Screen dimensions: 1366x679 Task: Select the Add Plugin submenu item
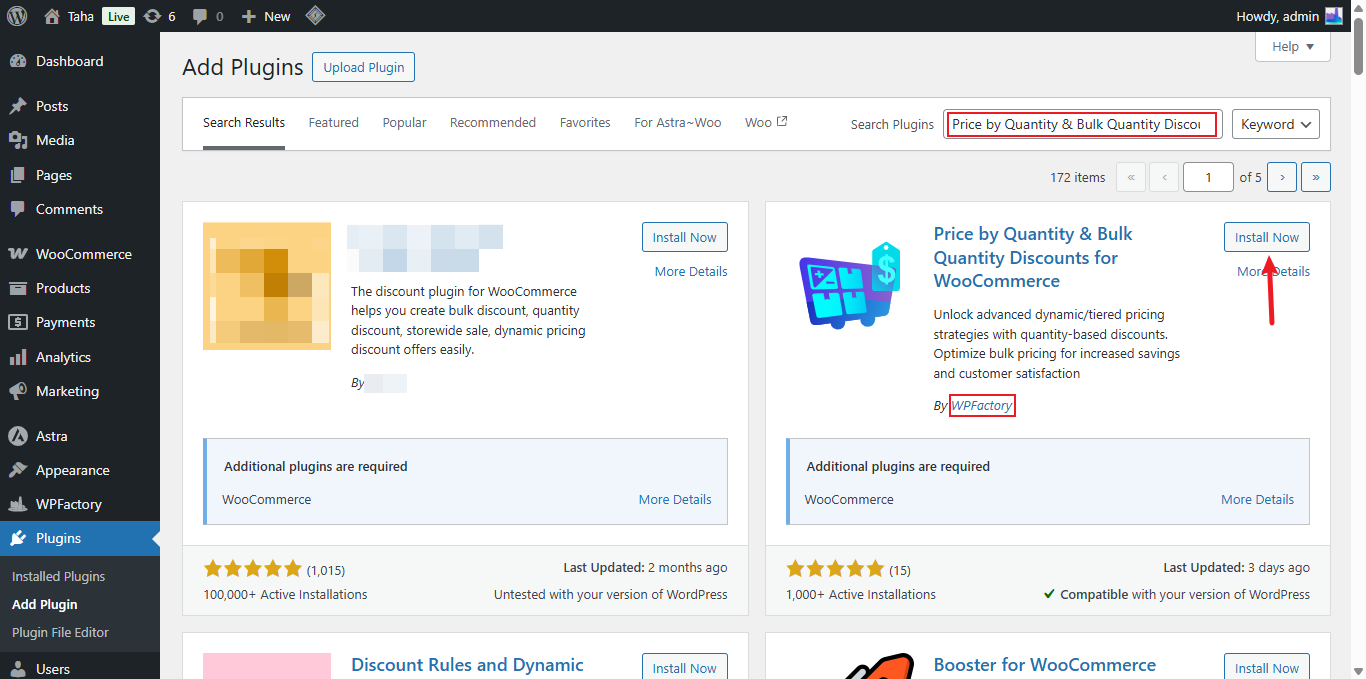tap(44, 604)
